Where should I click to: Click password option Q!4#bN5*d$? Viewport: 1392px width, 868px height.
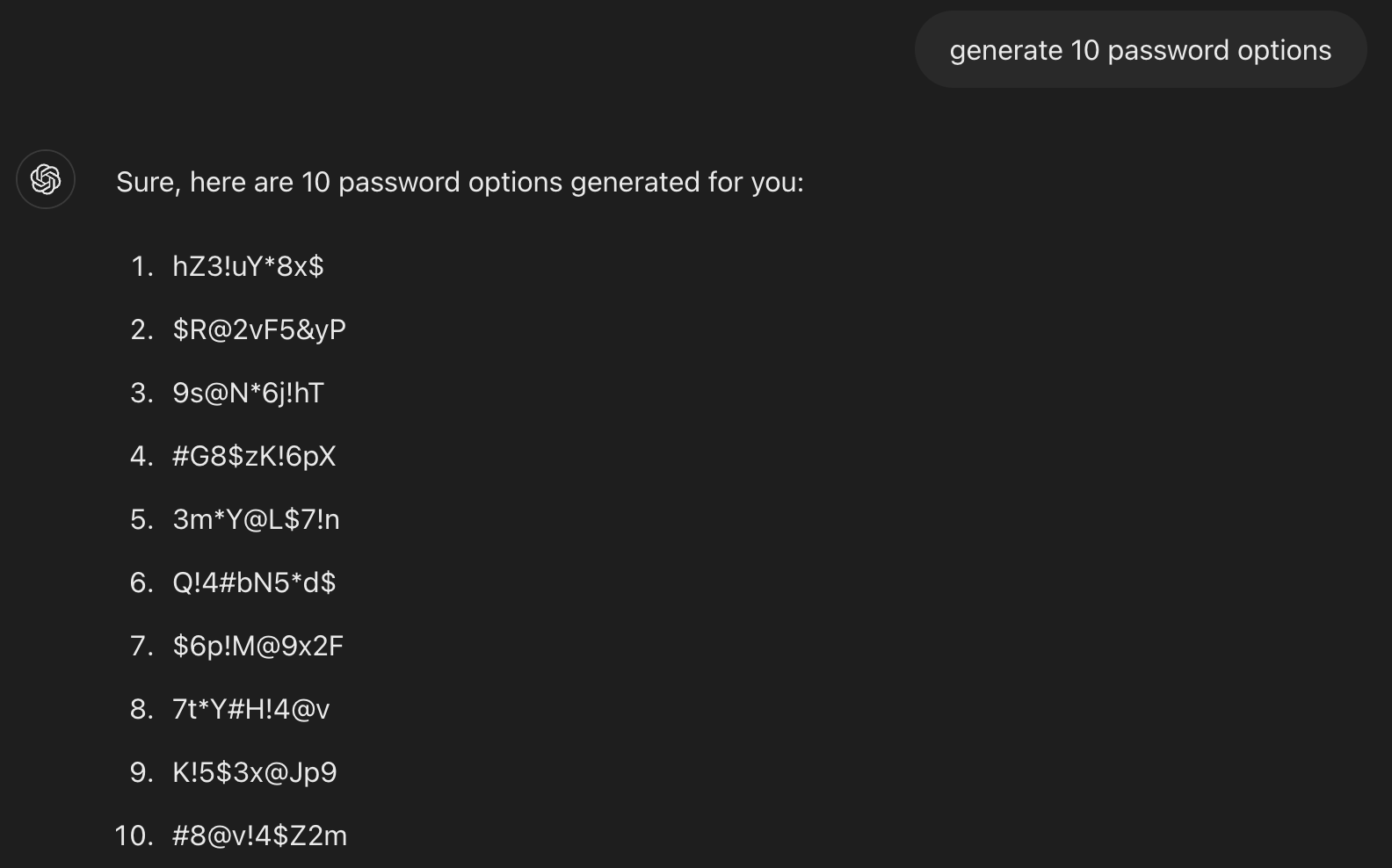pyautogui.click(x=254, y=582)
